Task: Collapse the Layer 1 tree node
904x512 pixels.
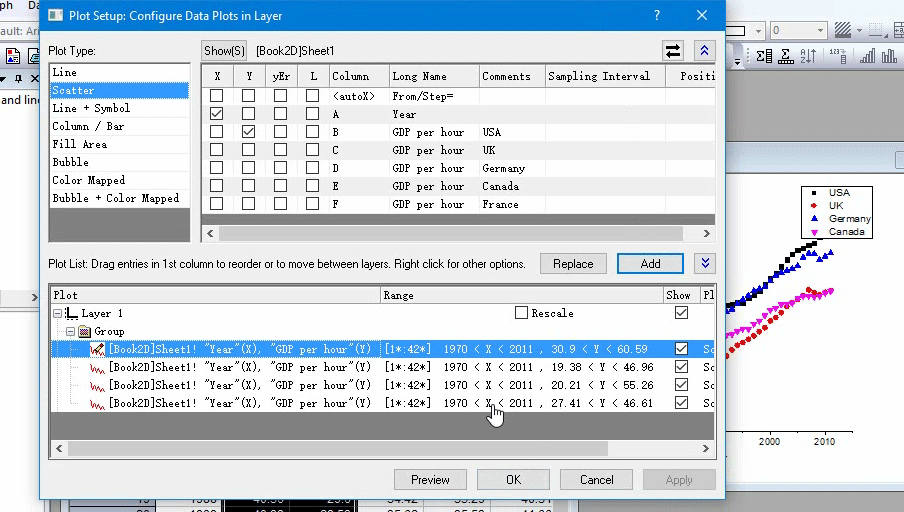Action: 58,313
